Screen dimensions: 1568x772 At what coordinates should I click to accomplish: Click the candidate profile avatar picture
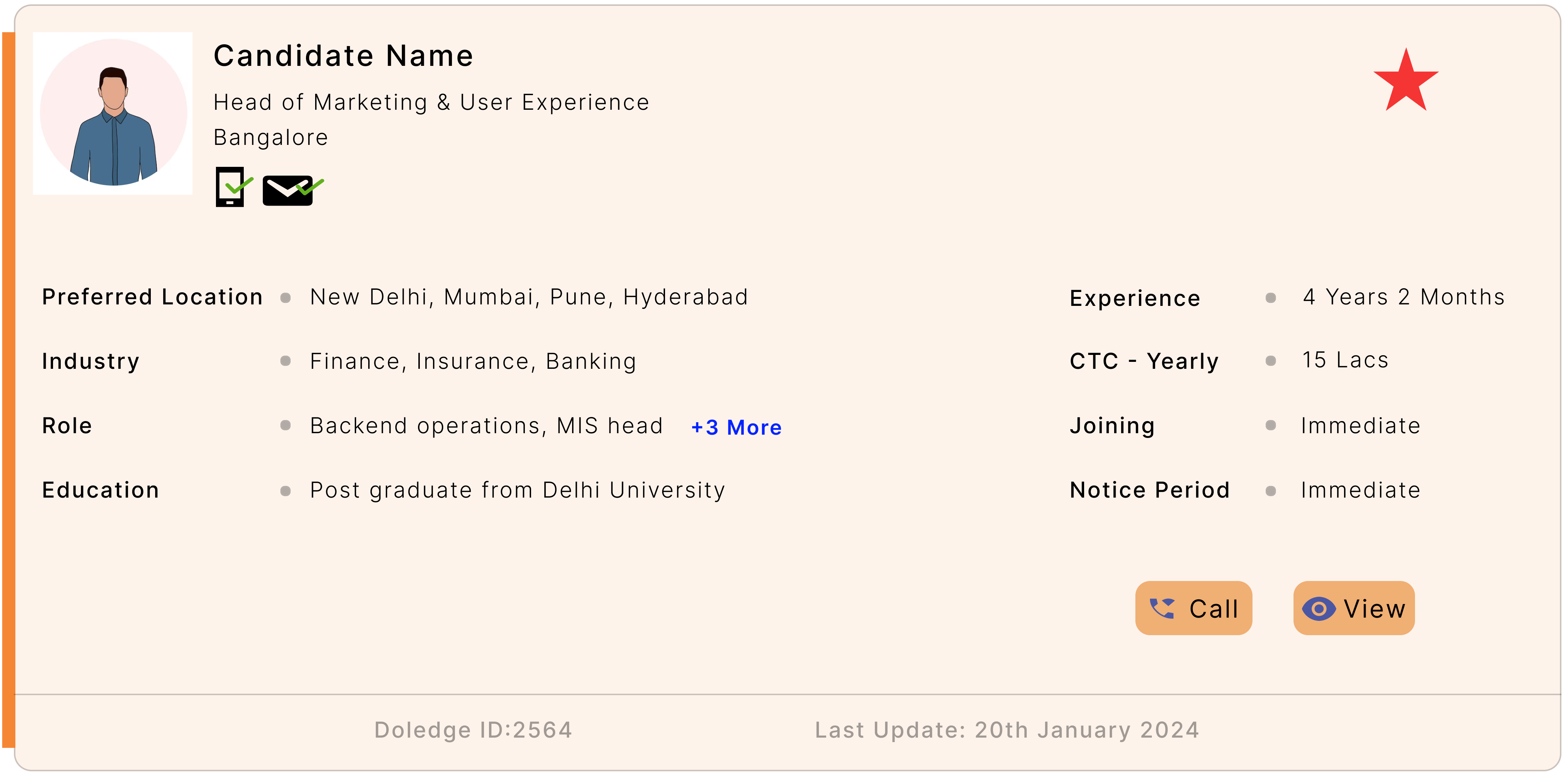[113, 113]
